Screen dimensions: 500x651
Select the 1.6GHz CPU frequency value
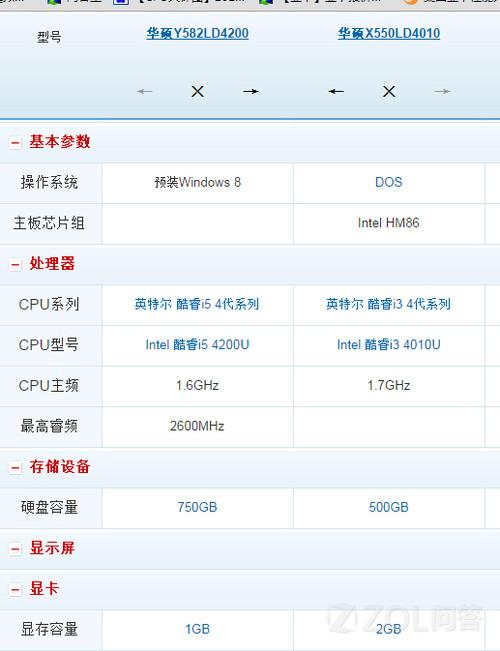coord(197,386)
